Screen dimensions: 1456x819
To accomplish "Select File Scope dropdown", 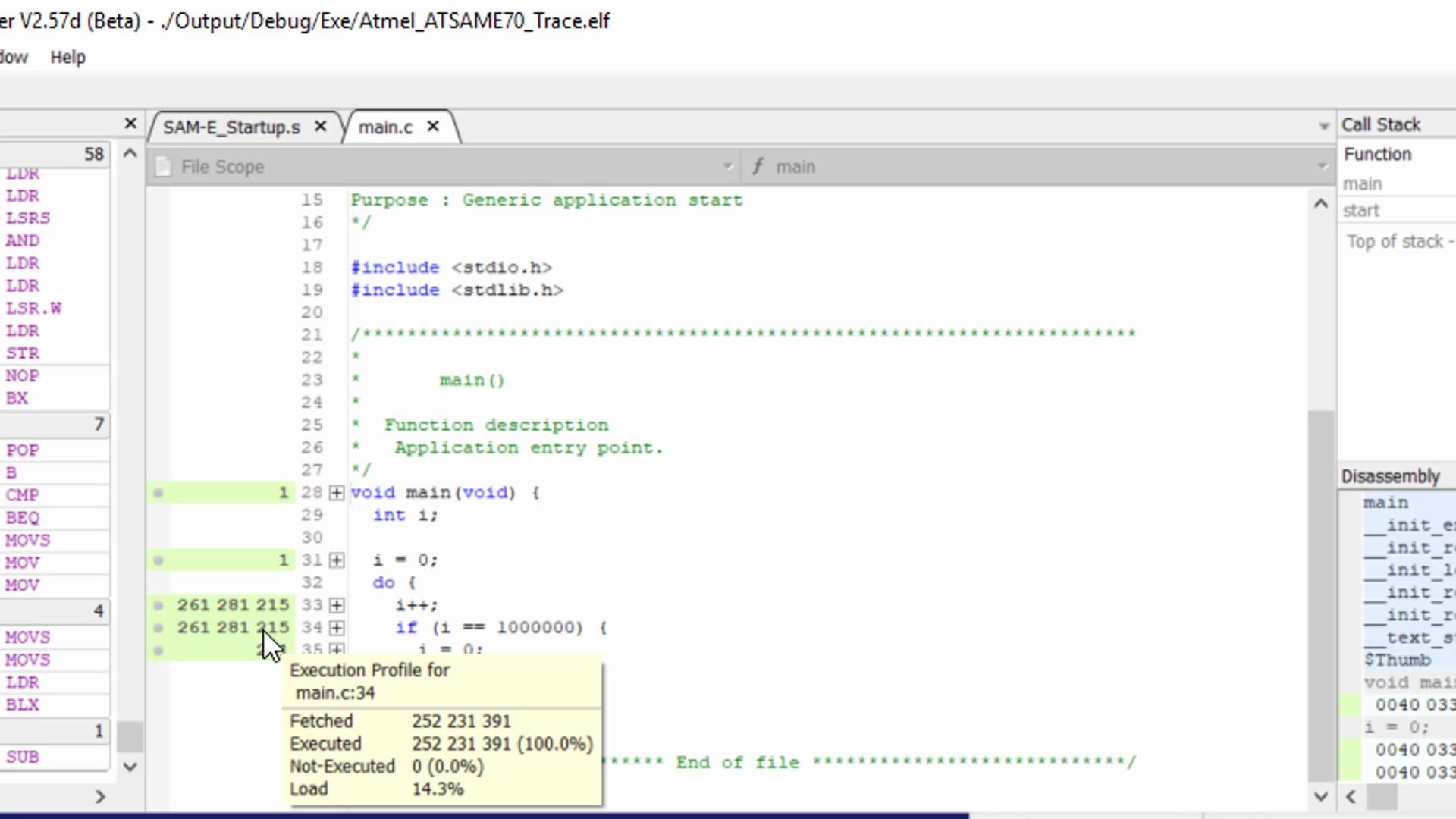I will coord(443,166).
